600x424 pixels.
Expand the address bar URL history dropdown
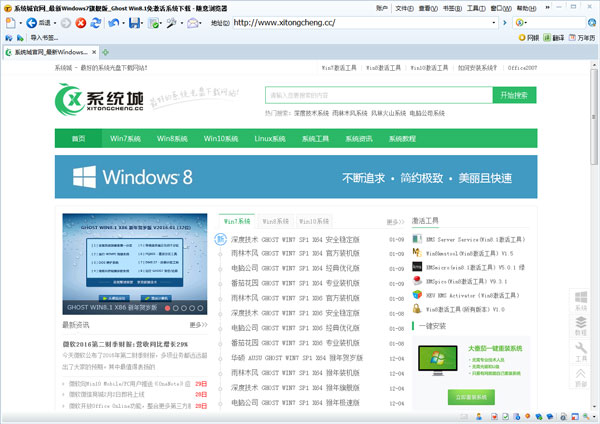494,23
